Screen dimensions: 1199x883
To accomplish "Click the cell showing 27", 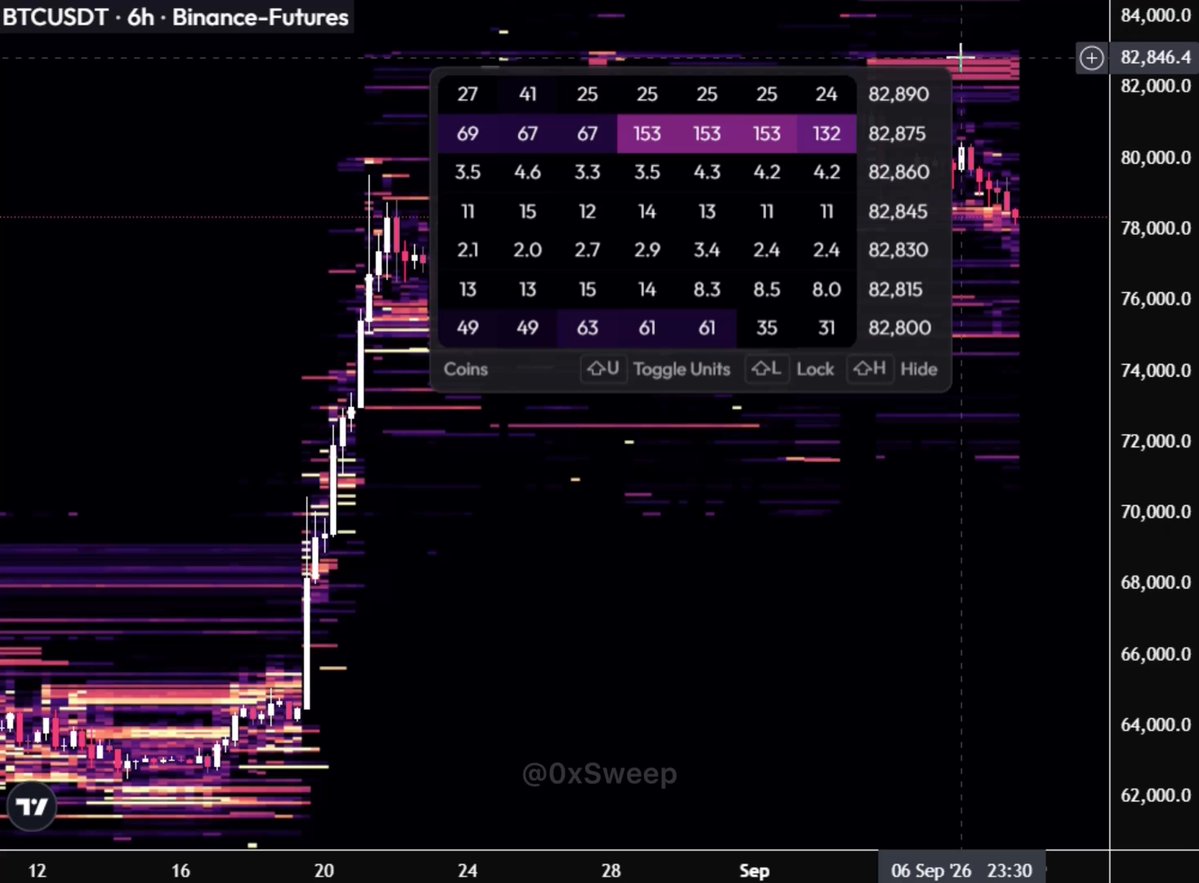I will pos(467,94).
